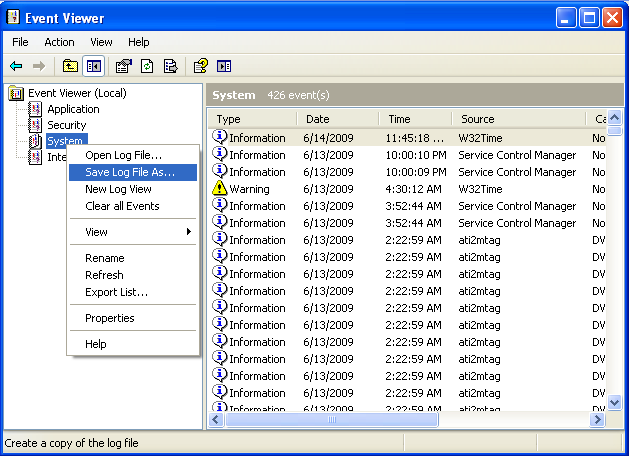Image resolution: width=629 pixels, height=456 pixels.
Task: Choose Save Log File As from context menu
Action: coord(130,172)
